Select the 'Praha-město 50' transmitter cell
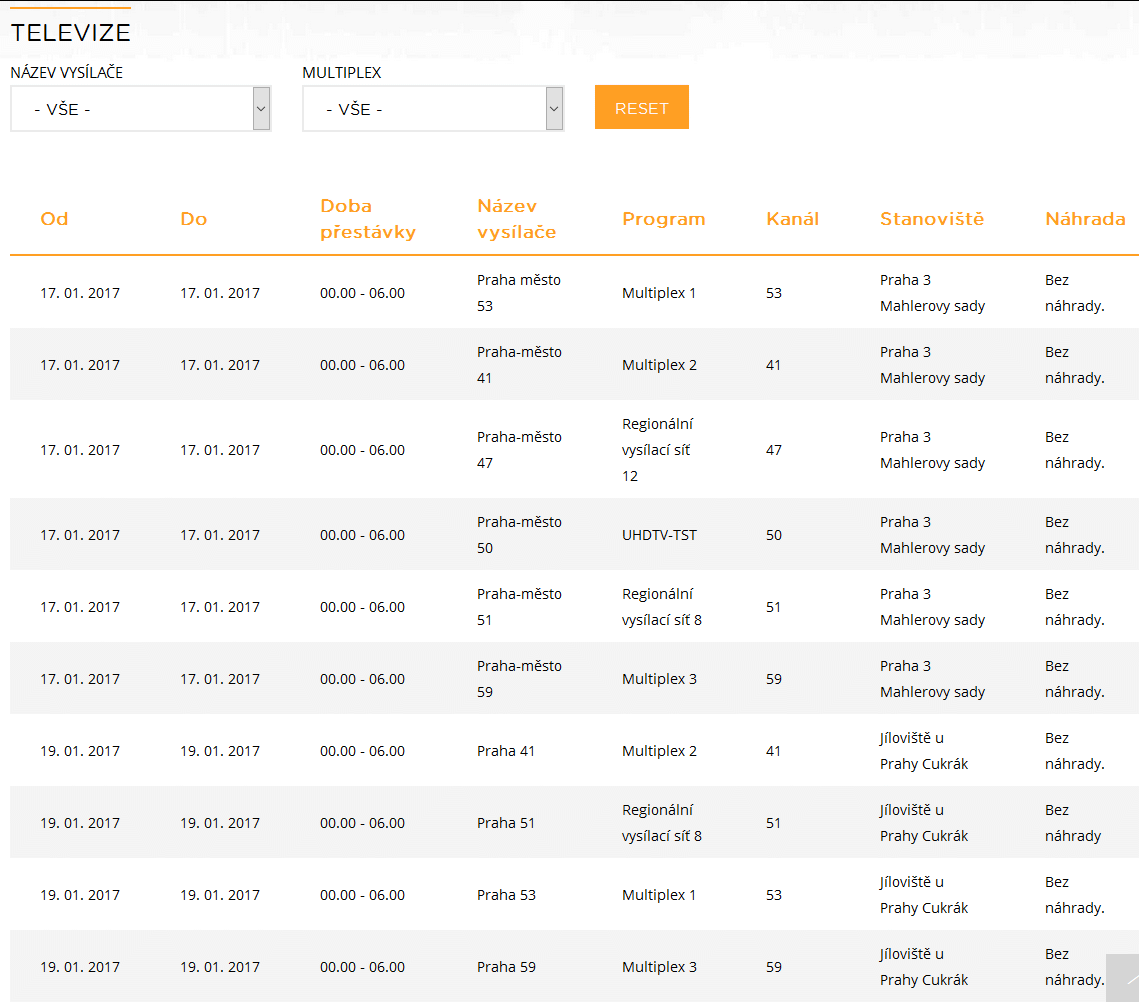Image resolution: width=1139 pixels, height=1002 pixels. [519, 535]
